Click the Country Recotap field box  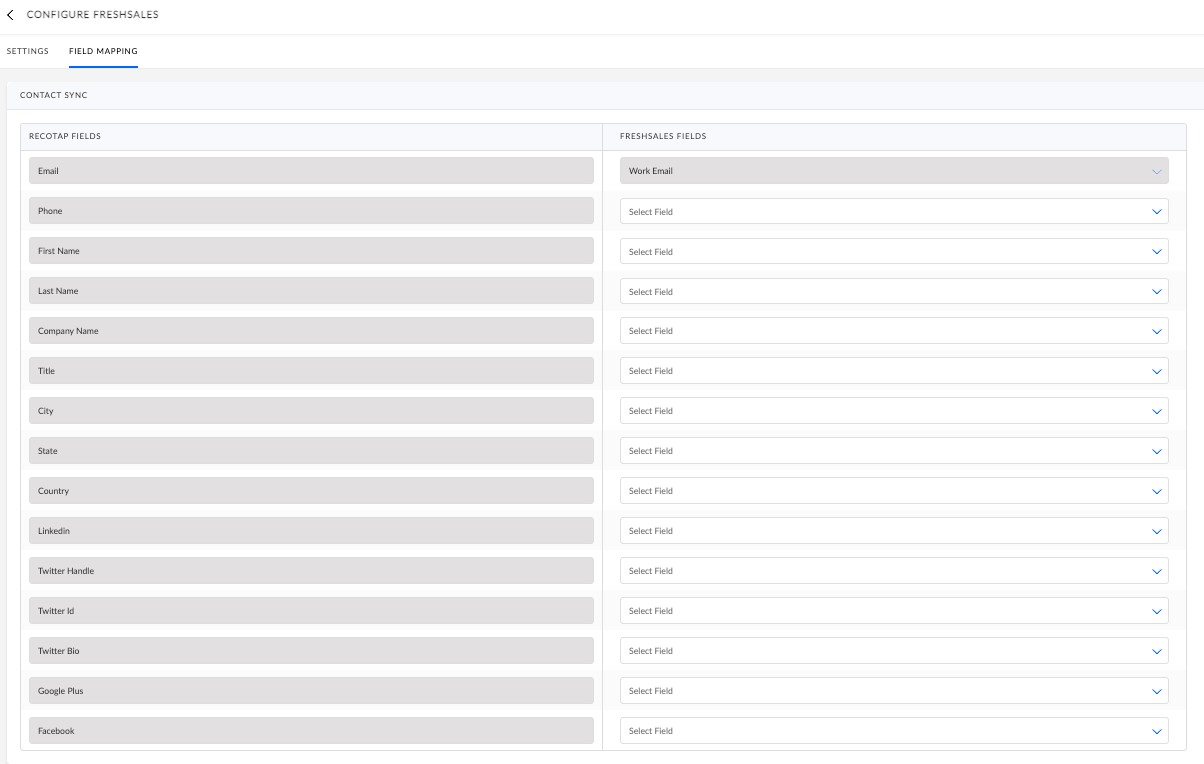(311, 491)
